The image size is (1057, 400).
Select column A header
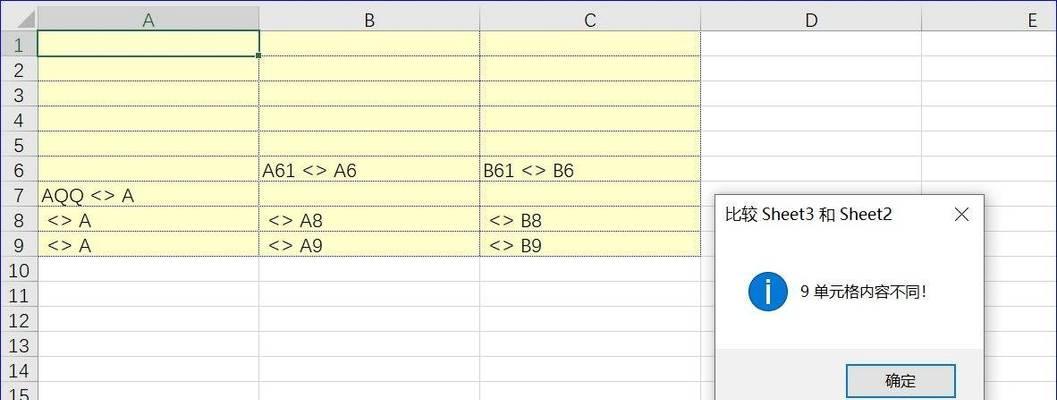pyautogui.click(x=148, y=20)
